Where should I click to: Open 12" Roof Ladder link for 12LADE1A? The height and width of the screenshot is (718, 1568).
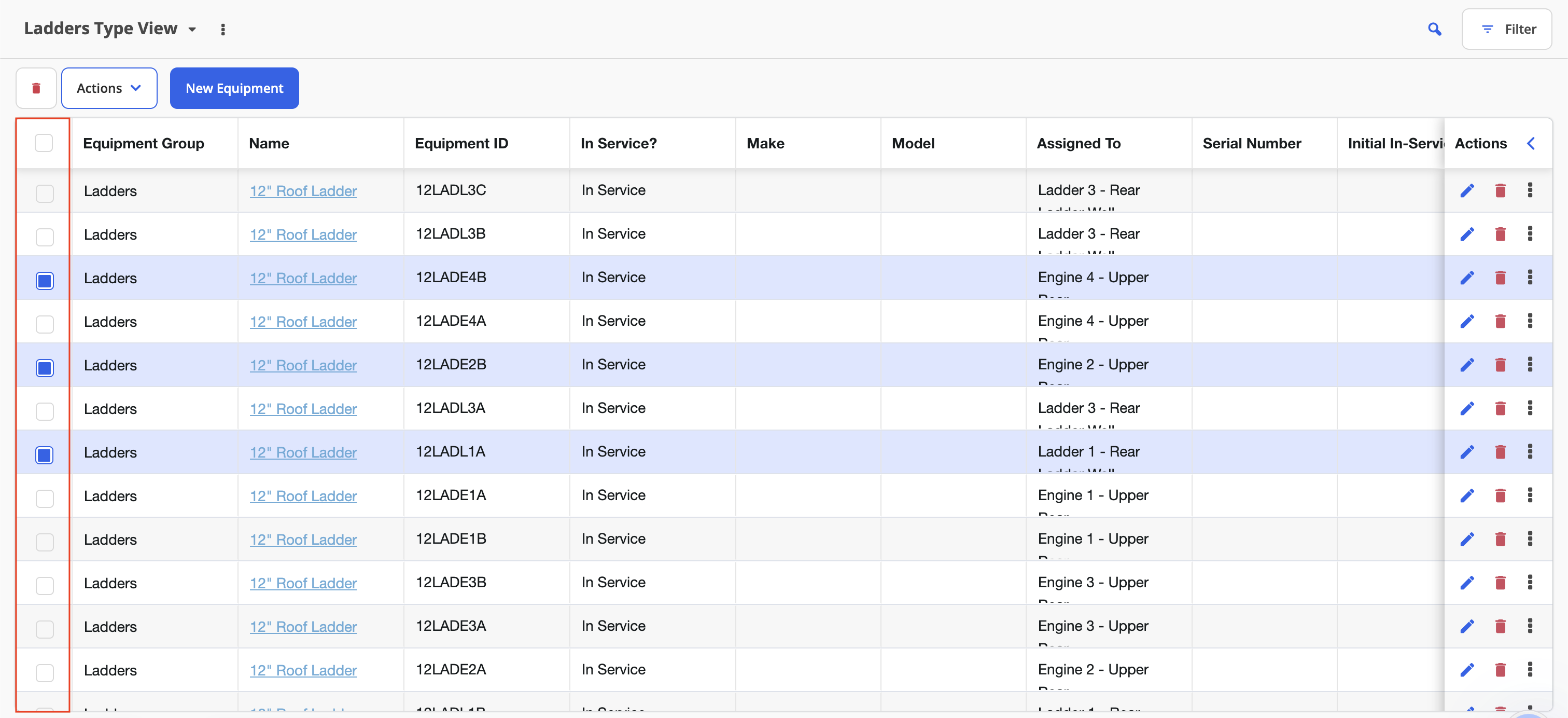point(303,496)
